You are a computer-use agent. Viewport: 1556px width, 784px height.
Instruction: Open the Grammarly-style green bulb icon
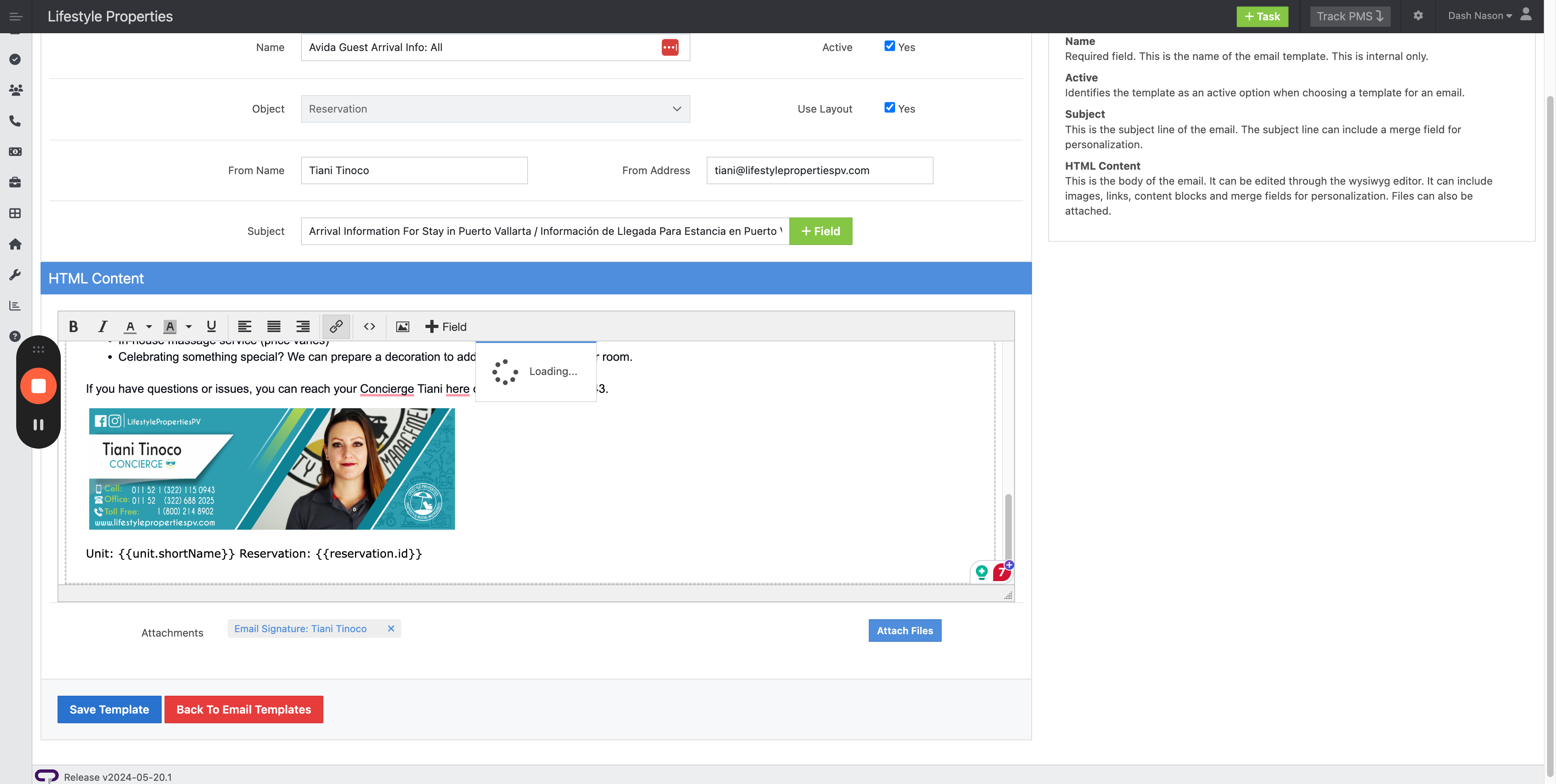tap(981, 571)
